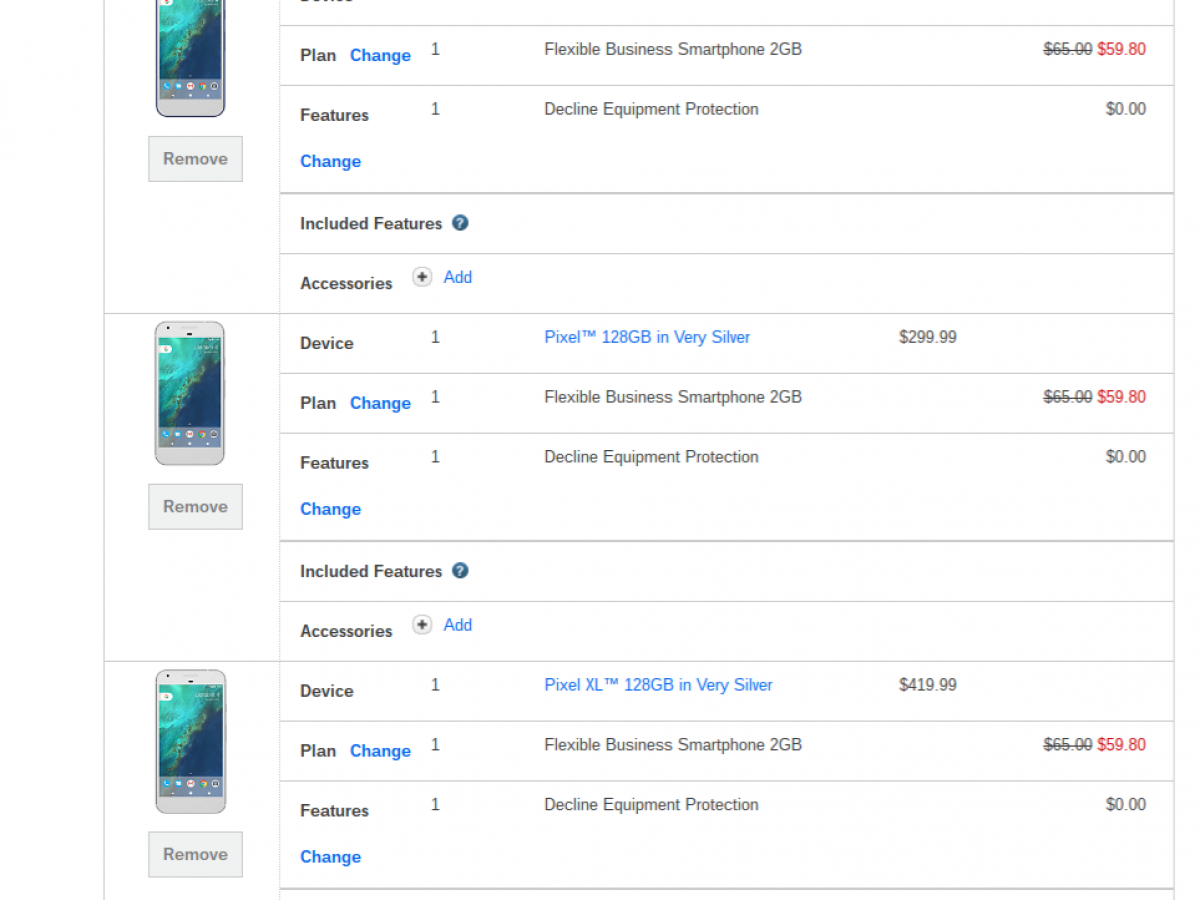This screenshot has height=900, width=1200.
Task: Click help icon beside second Included Features
Action: [460, 571]
